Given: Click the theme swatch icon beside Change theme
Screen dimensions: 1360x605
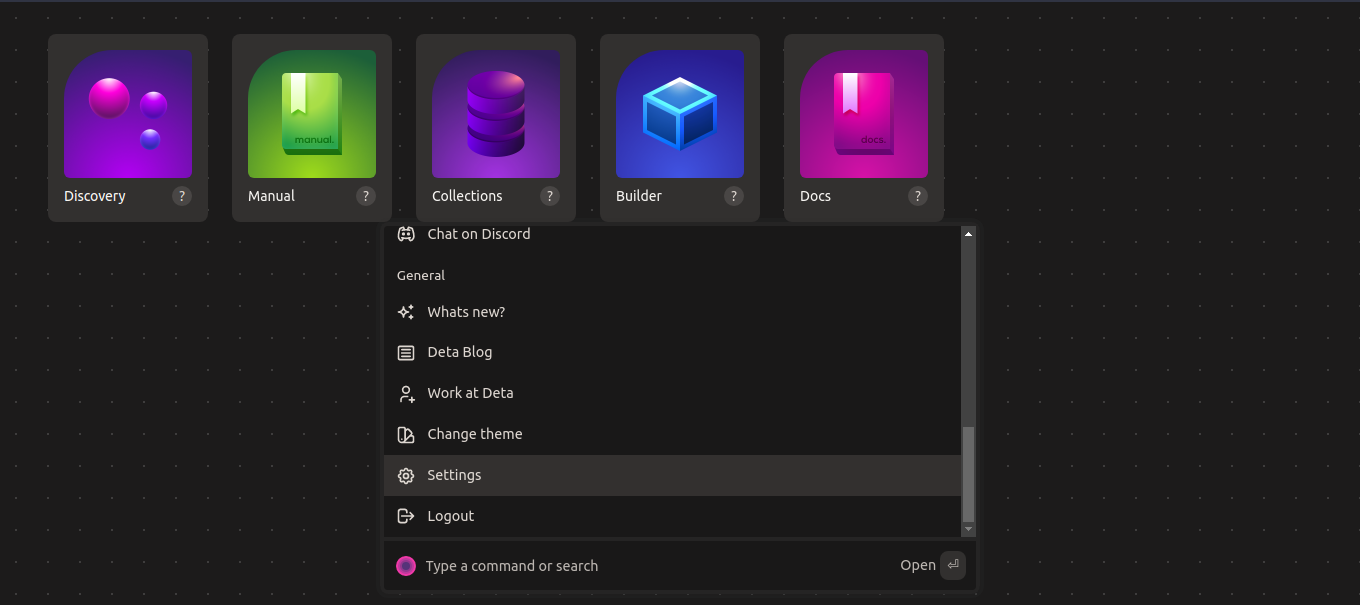Looking at the screenshot, I should click(406, 435).
